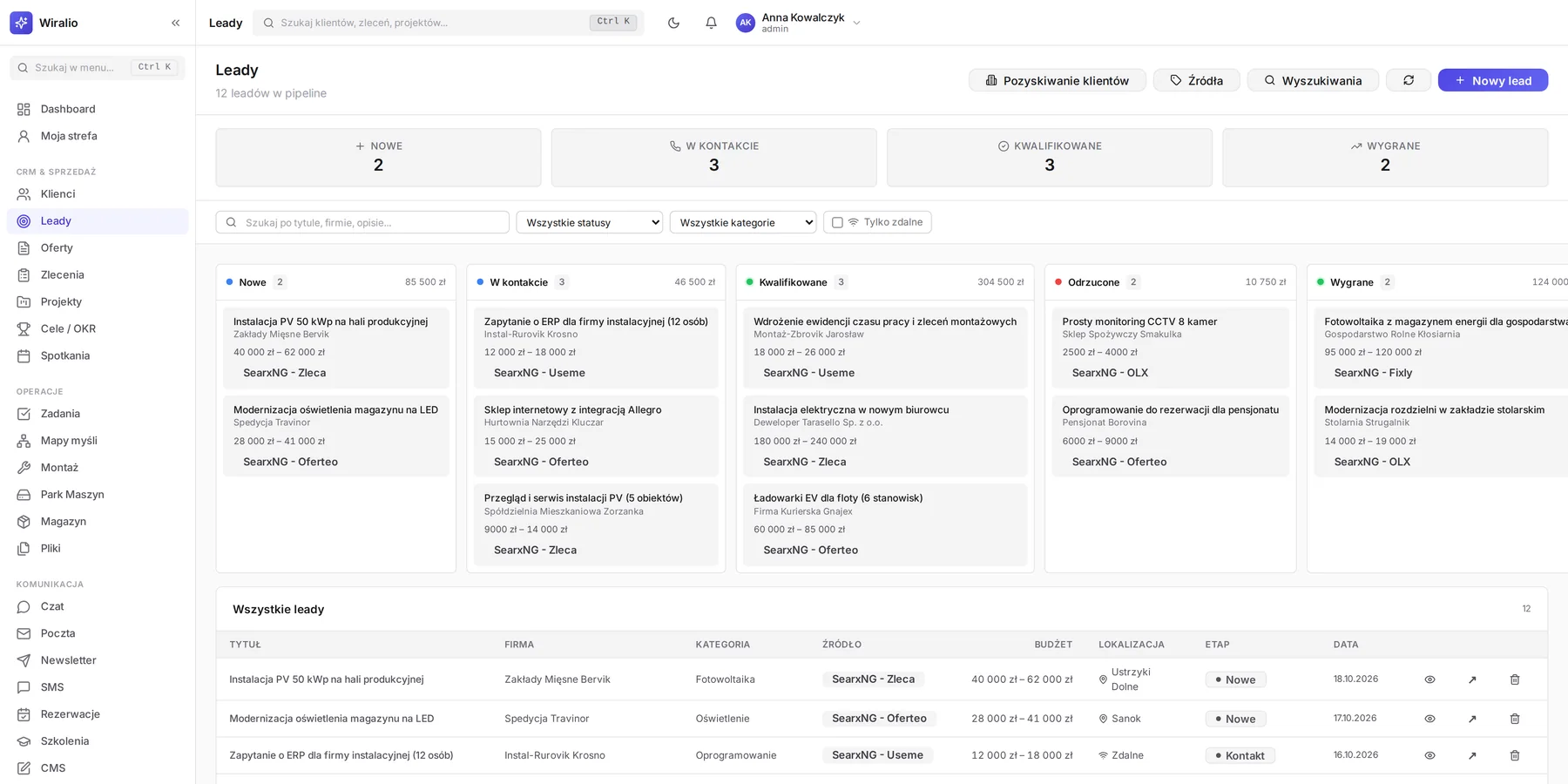Open the Sklep internetowy z integracją Allegro card
1568x784 pixels.
(597, 436)
